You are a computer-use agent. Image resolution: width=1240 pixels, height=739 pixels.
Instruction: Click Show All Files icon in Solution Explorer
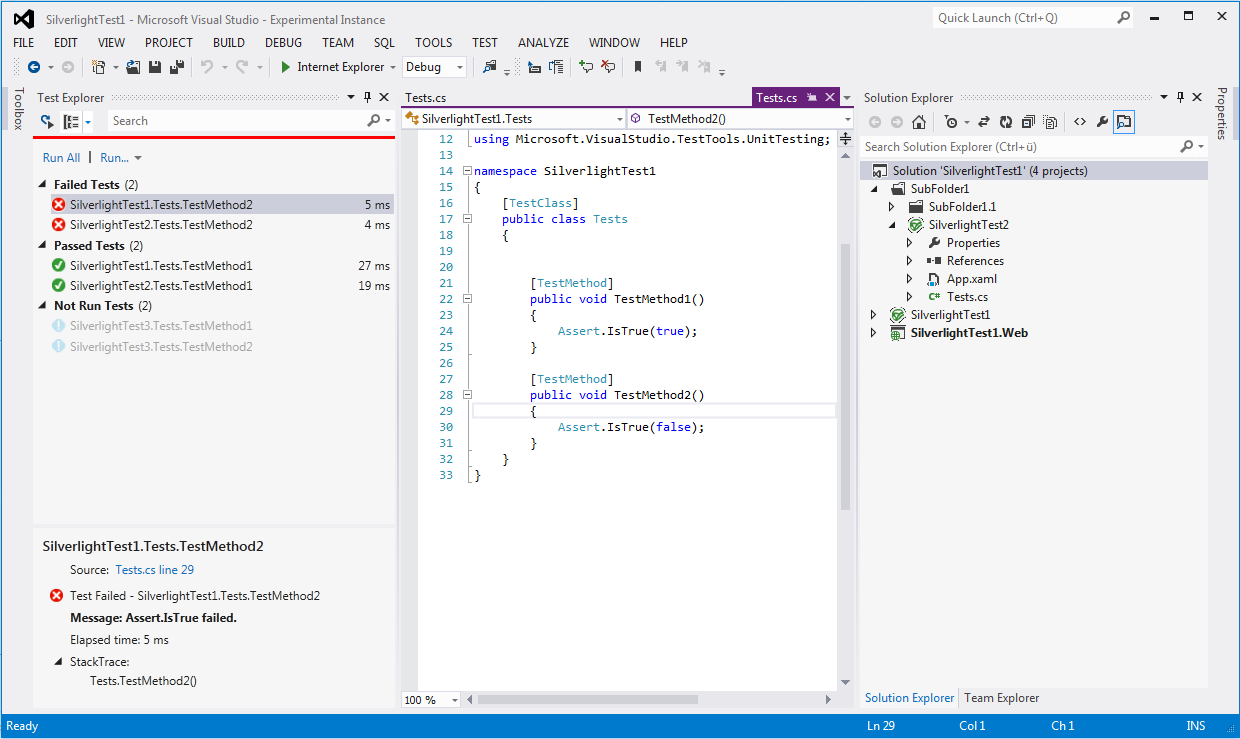pos(1050,122)
